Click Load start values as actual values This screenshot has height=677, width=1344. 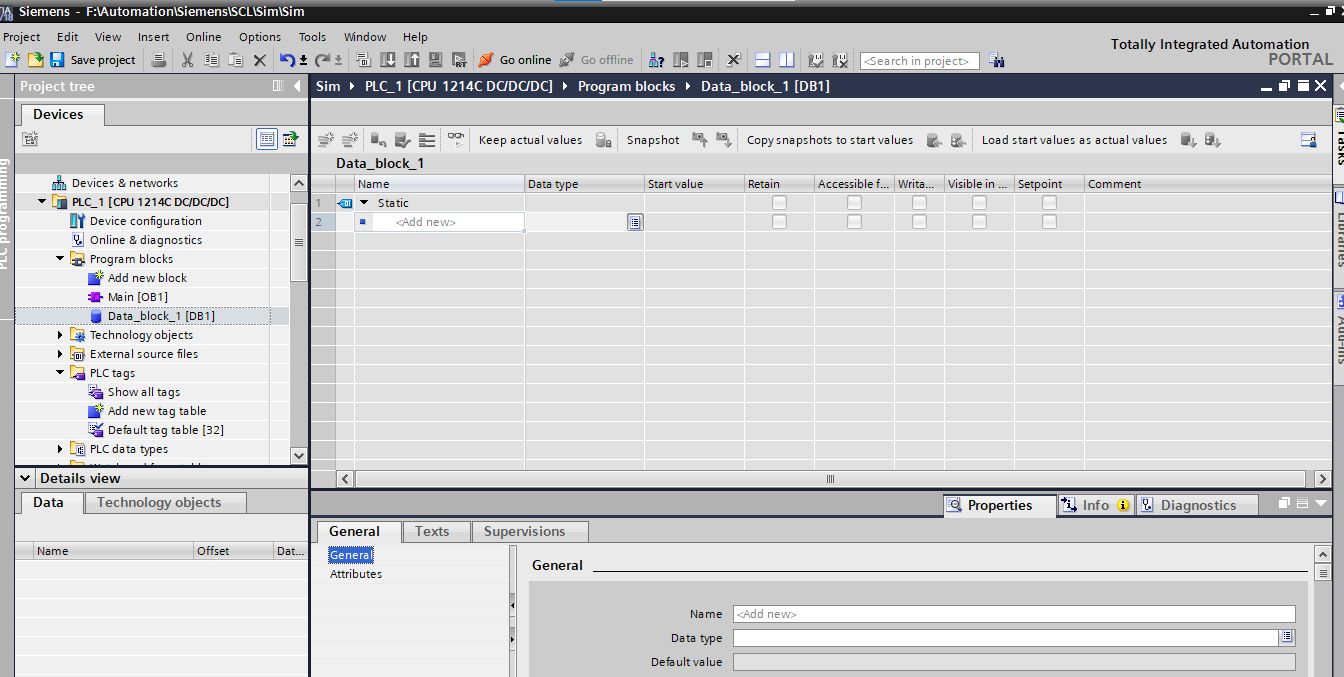(x=1074, y=140)
